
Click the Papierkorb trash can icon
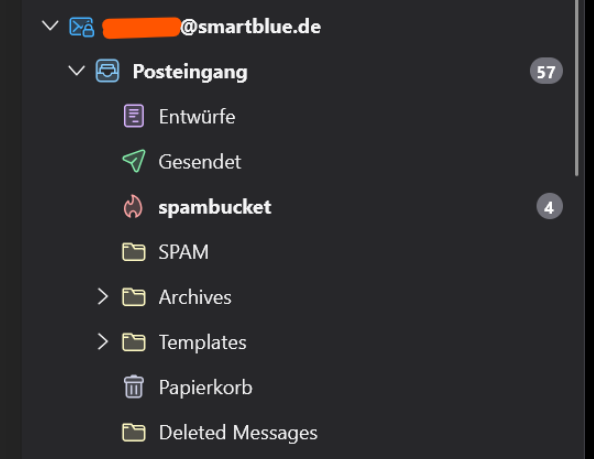pos(134,387)
